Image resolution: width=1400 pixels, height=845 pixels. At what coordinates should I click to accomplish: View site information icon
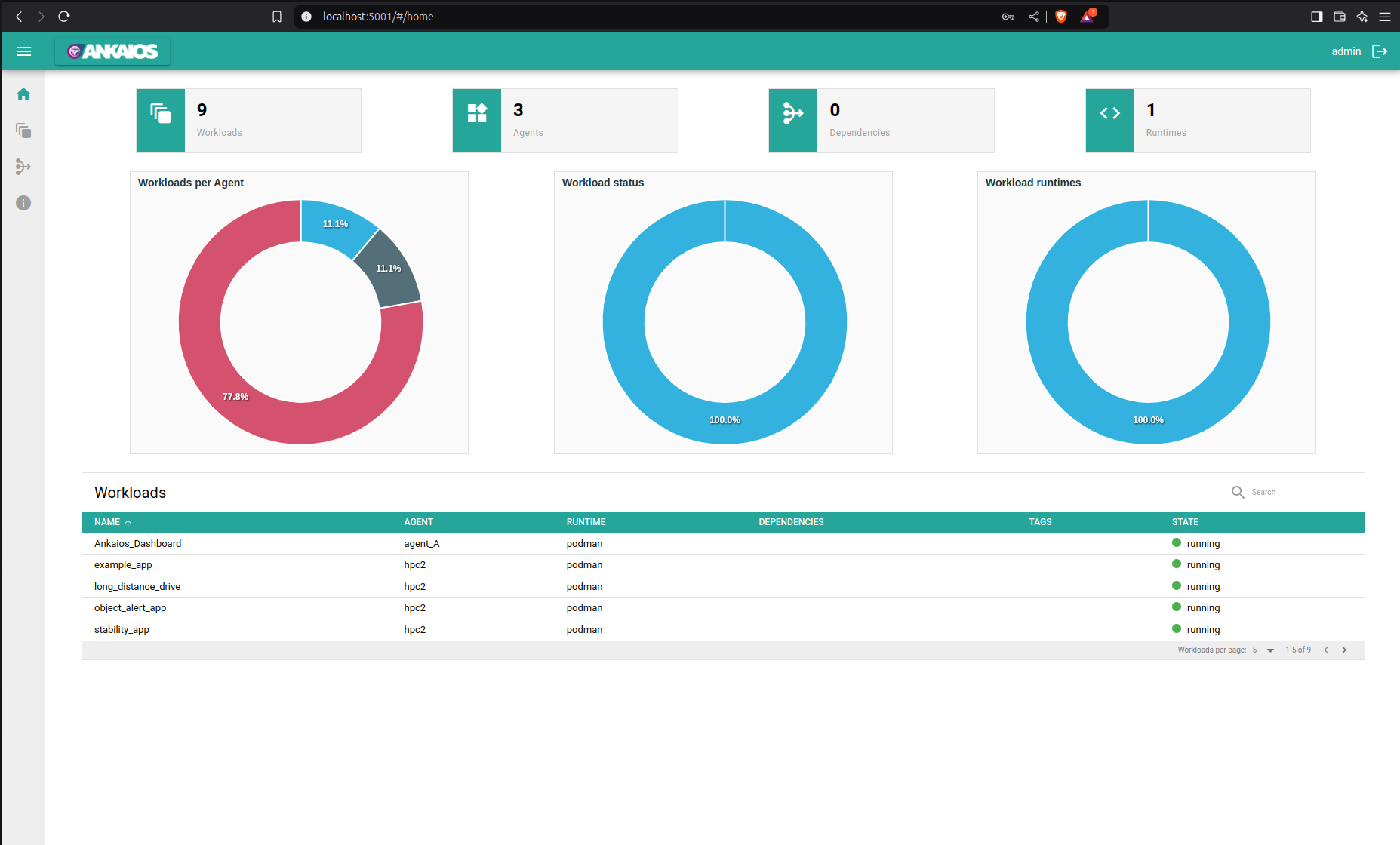click(x=306, y=17)
